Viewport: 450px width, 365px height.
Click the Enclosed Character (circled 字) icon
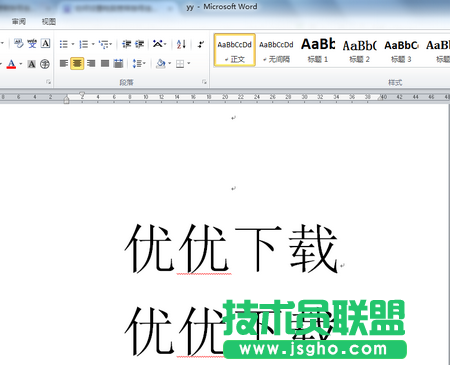[45, 64]
